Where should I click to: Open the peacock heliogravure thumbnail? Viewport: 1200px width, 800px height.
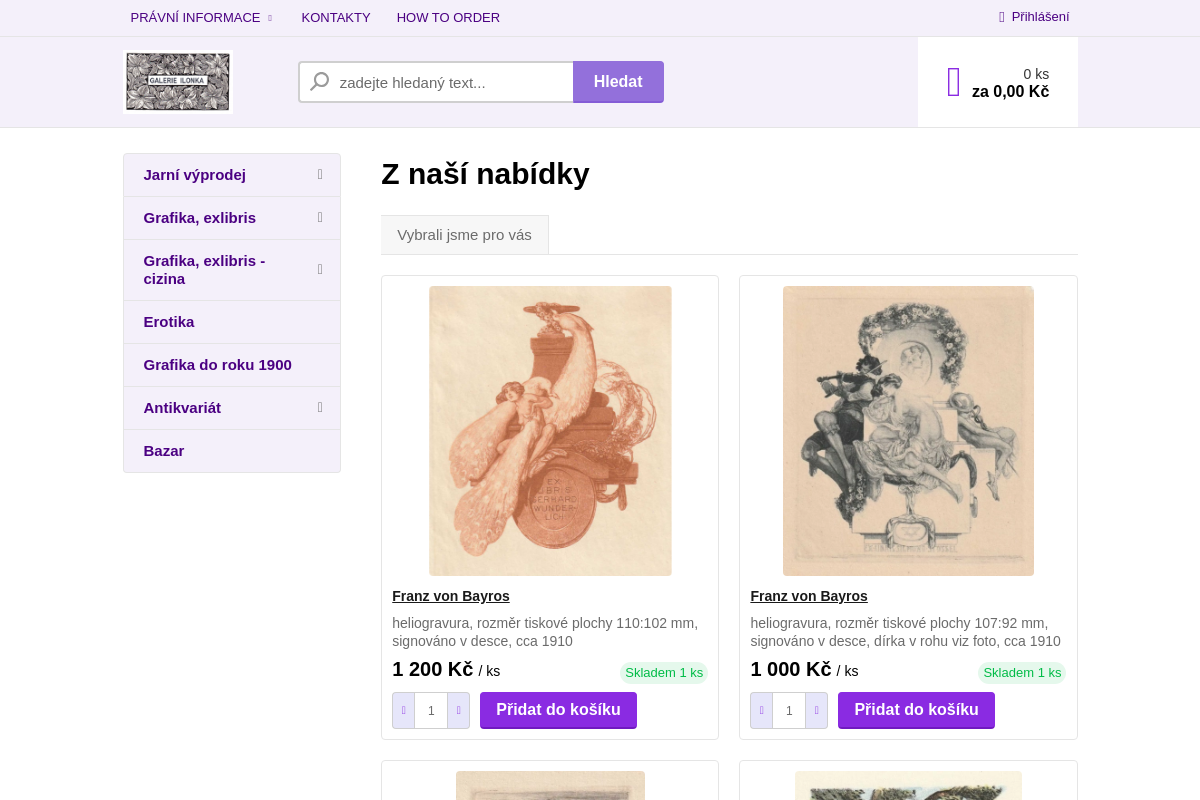550,431
